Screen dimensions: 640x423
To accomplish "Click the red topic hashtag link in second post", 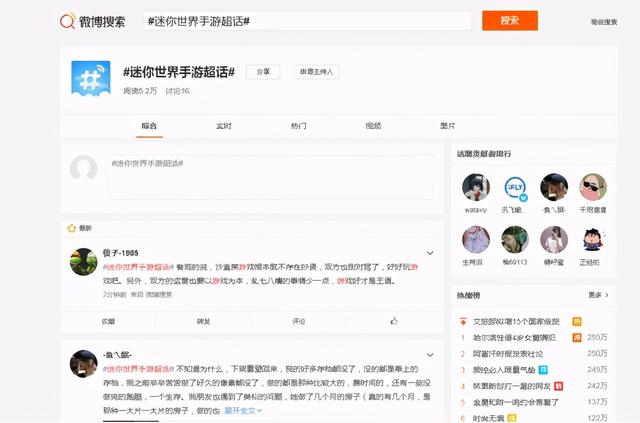I will (139, 369).
